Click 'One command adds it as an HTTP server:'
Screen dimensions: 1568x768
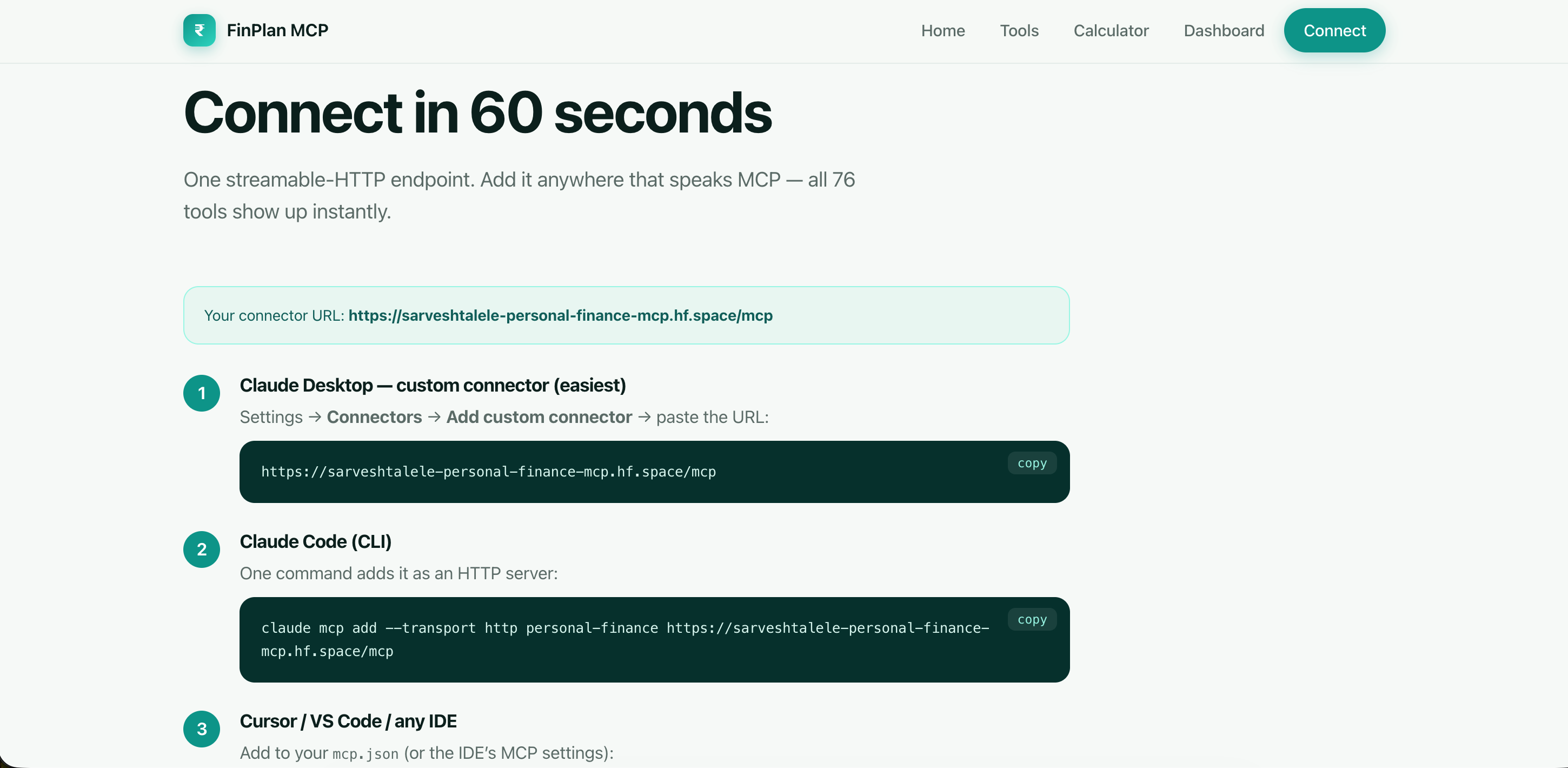point(398,573)
